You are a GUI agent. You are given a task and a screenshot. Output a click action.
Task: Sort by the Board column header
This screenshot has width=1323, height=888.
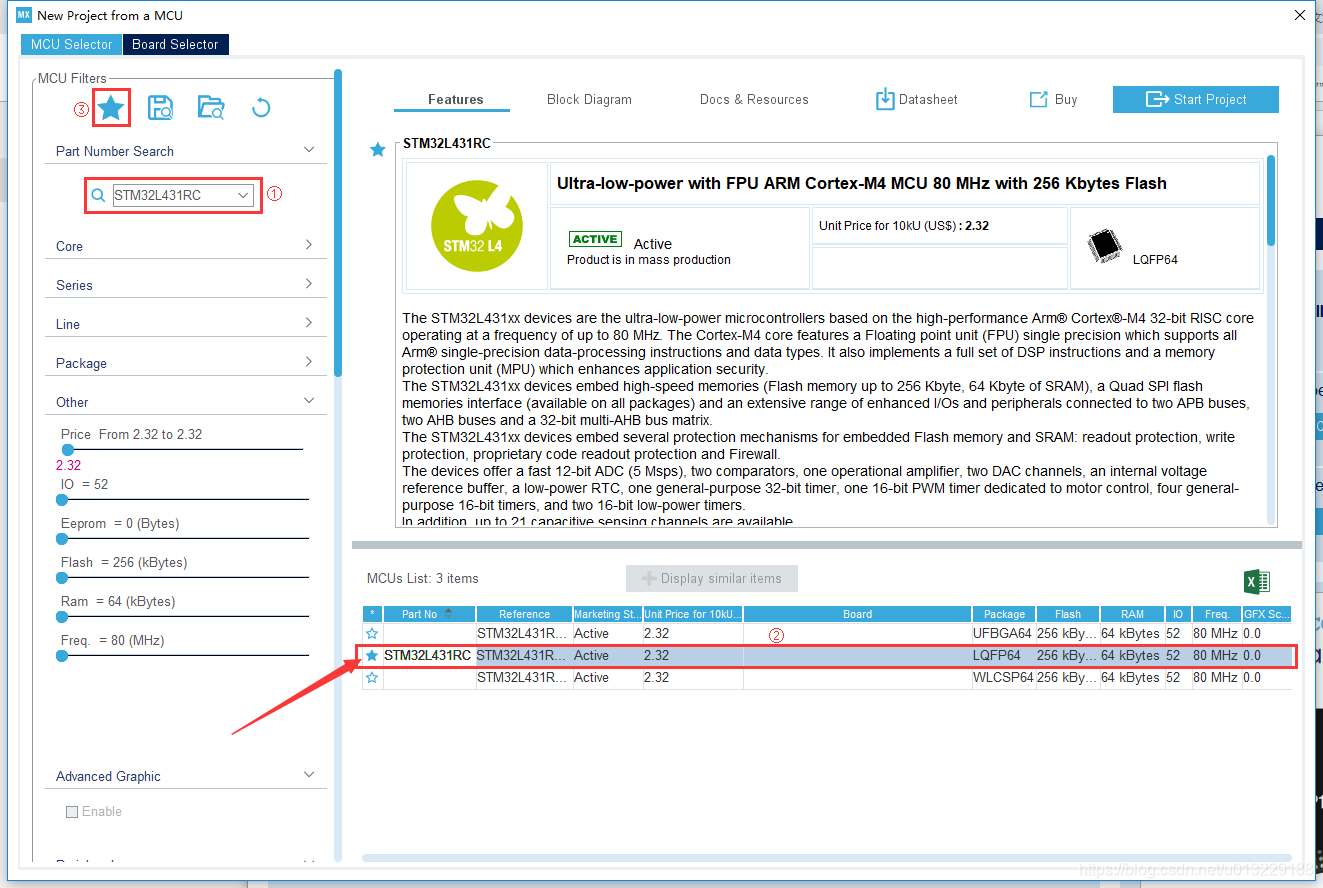point(857,614)
